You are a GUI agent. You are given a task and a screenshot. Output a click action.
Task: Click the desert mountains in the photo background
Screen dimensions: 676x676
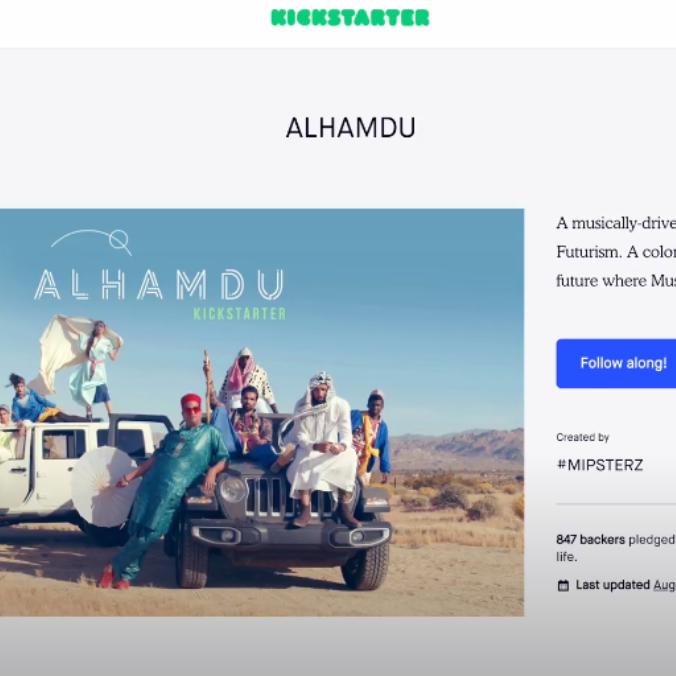[457, 448]
